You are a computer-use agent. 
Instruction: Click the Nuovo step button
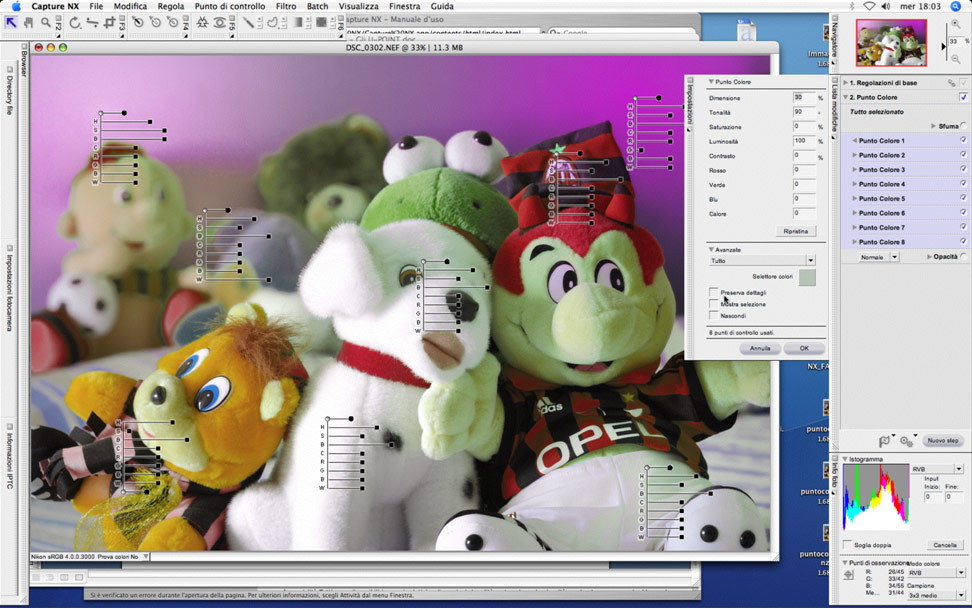[943, 440]
